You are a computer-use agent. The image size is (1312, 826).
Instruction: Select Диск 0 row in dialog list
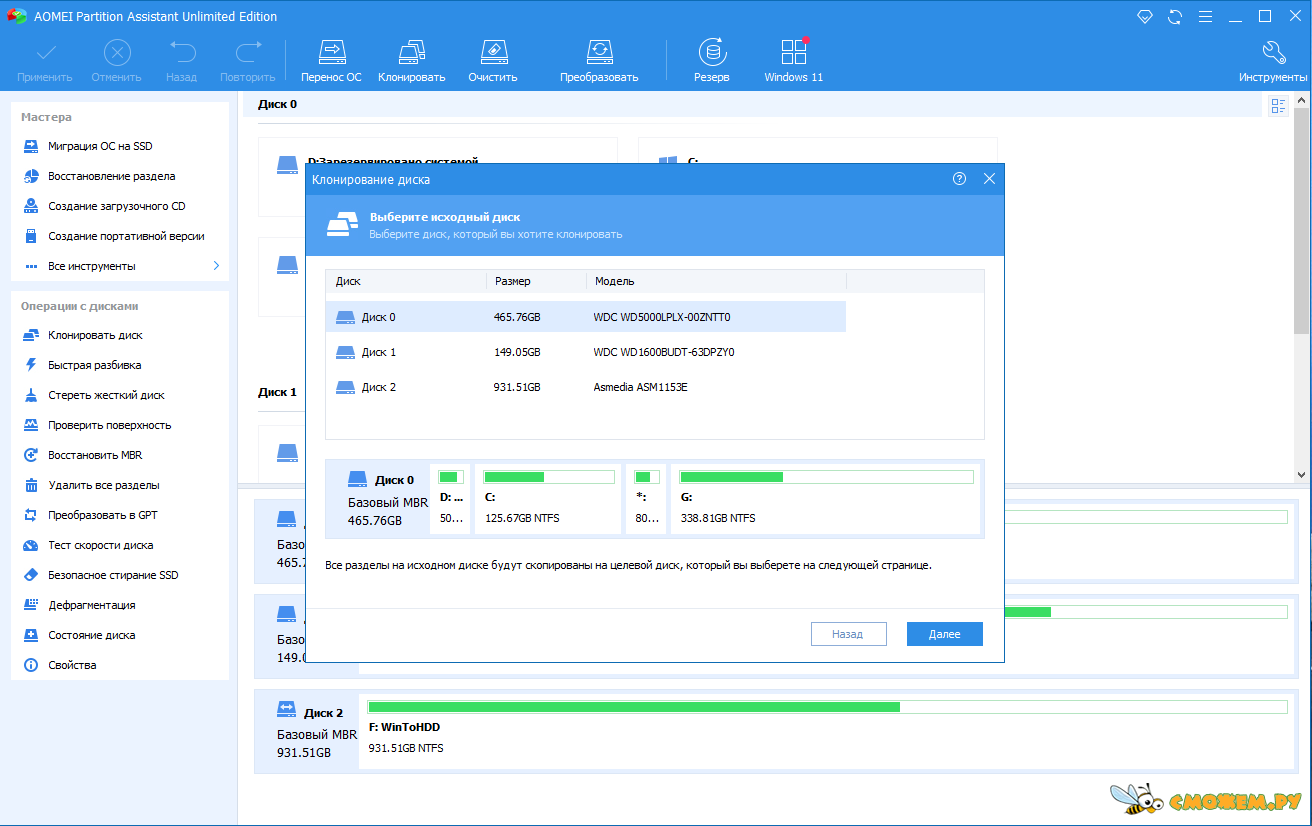(x=586, y=317)
